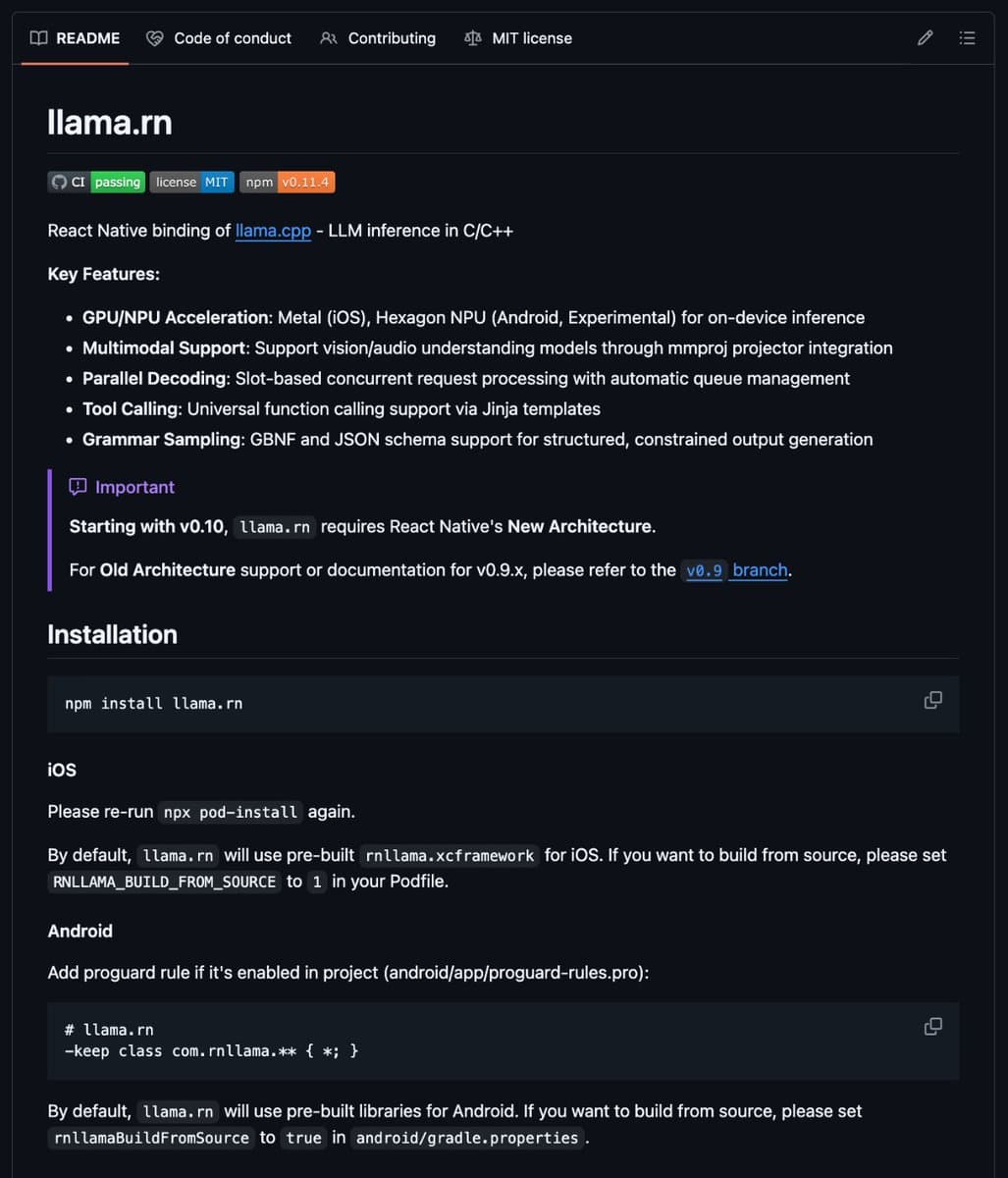Viewport: 1008px width, 1178px height.
Task: Click the pencil edit README icon
Action: (925, 38)
